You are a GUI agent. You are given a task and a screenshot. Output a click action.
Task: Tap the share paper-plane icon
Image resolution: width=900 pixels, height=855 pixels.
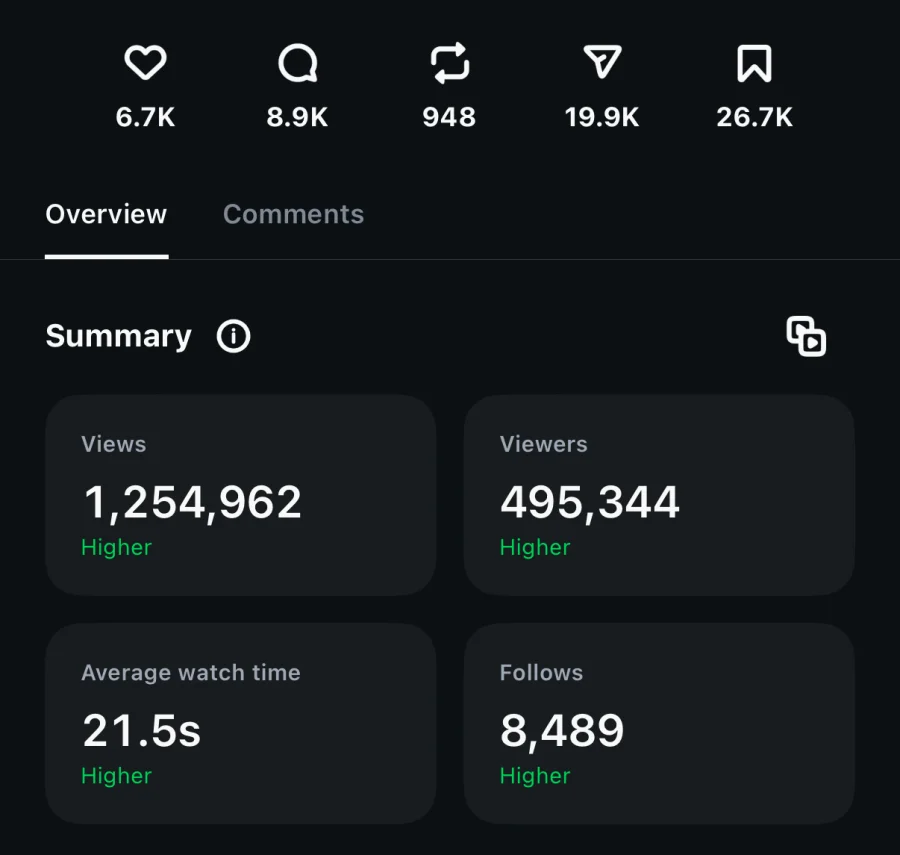pos(602,61)
